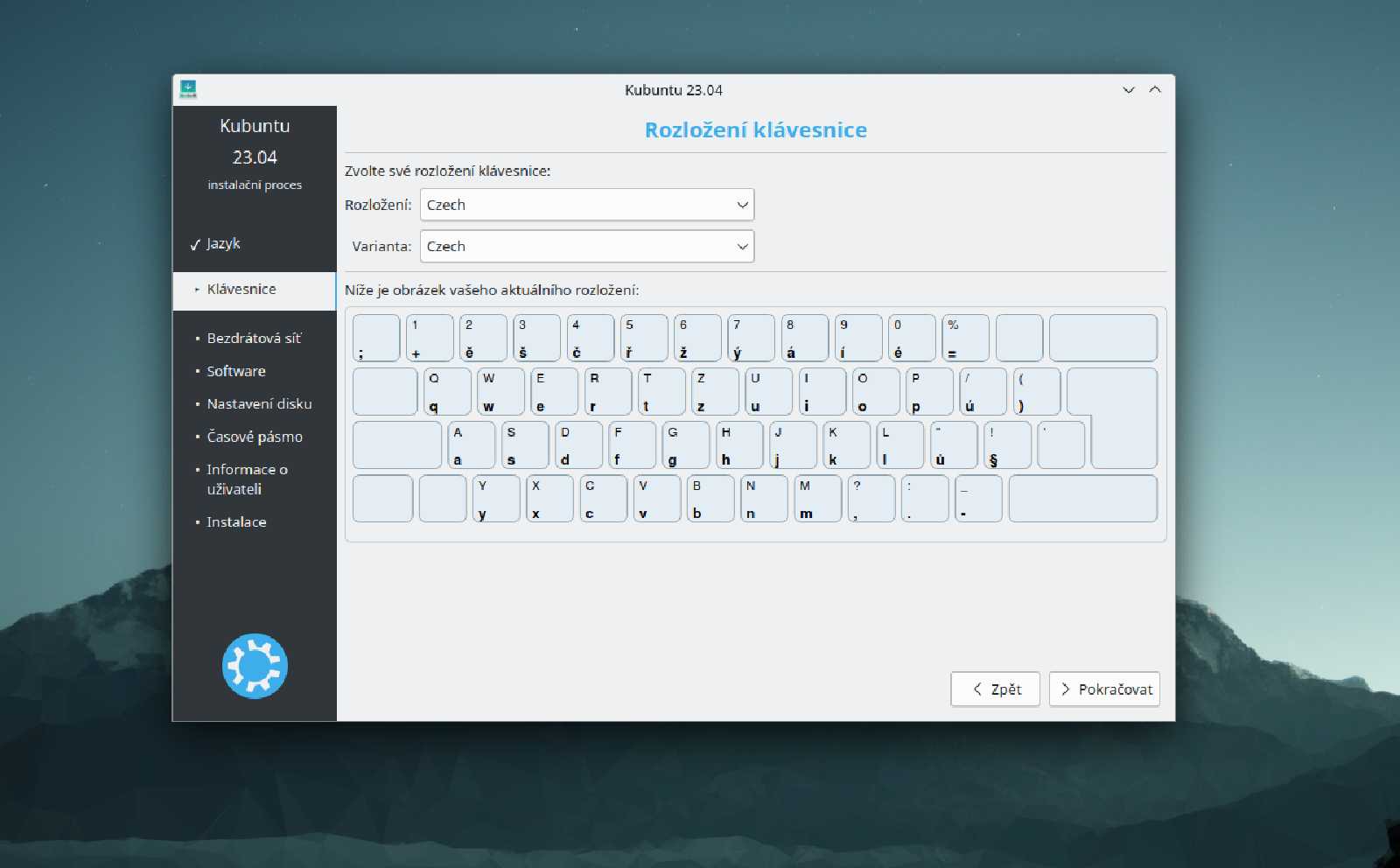
Task: Click the slash and ú key
Action: (x=983, y=391)
